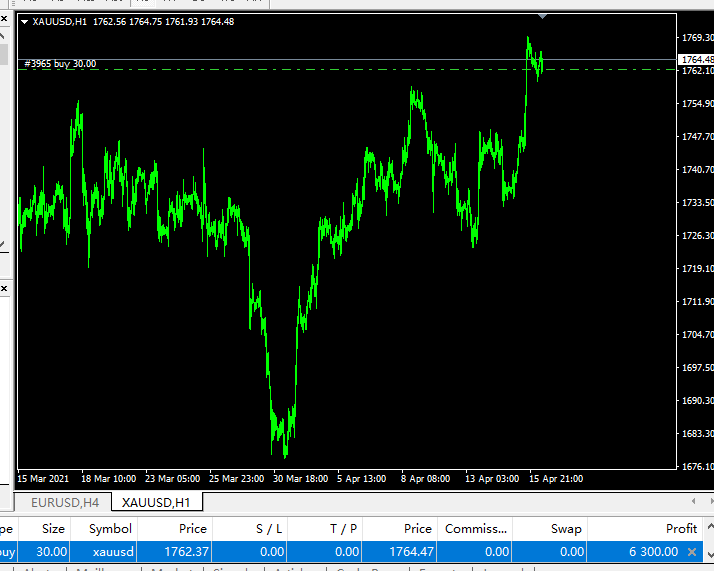Switch to the EURUSD,H4 chart tab

click(65, 503)
